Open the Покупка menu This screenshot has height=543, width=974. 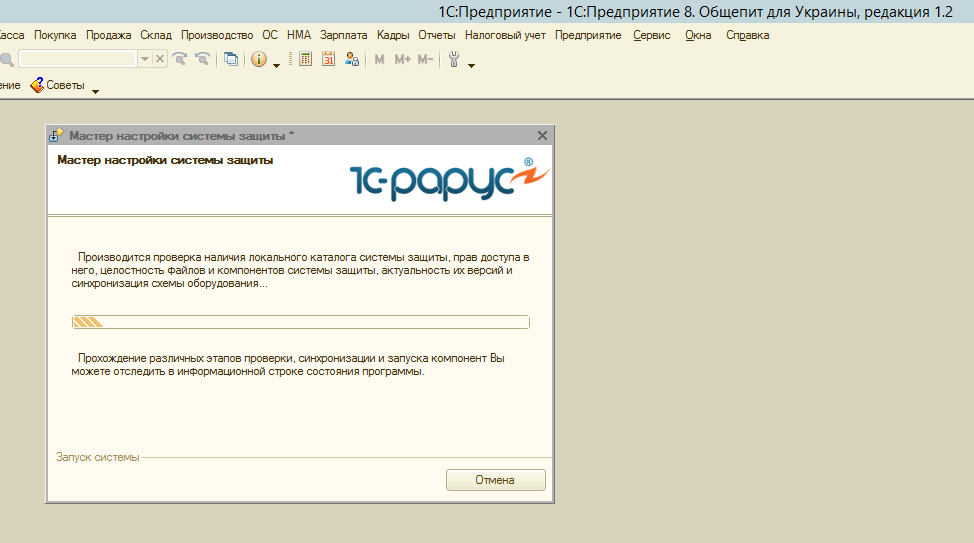click(x=55, y=35)
